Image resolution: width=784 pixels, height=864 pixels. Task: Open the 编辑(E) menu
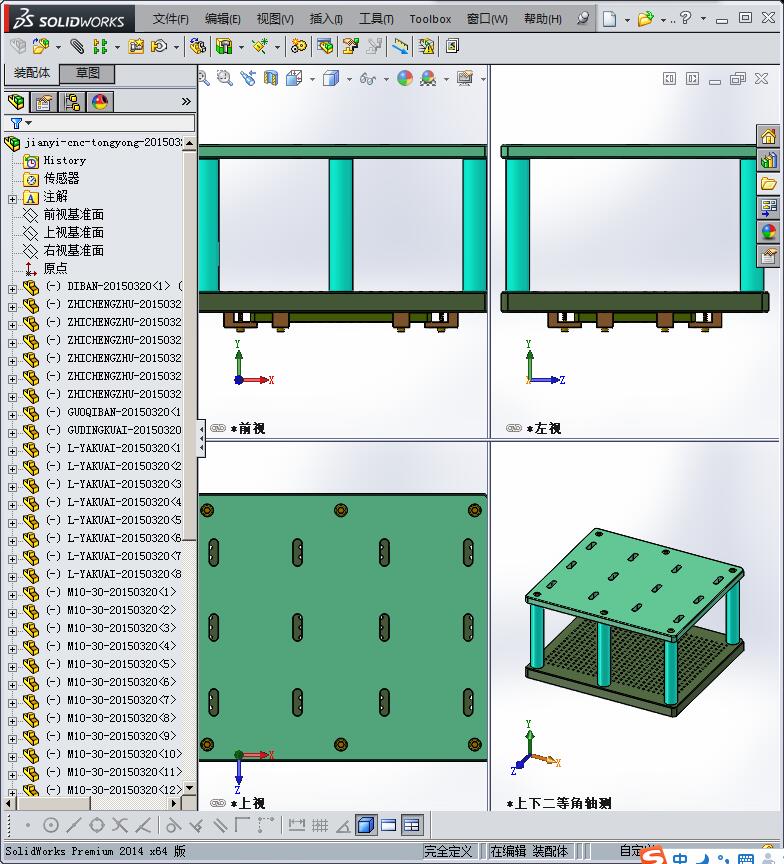[x=223, y=19]
